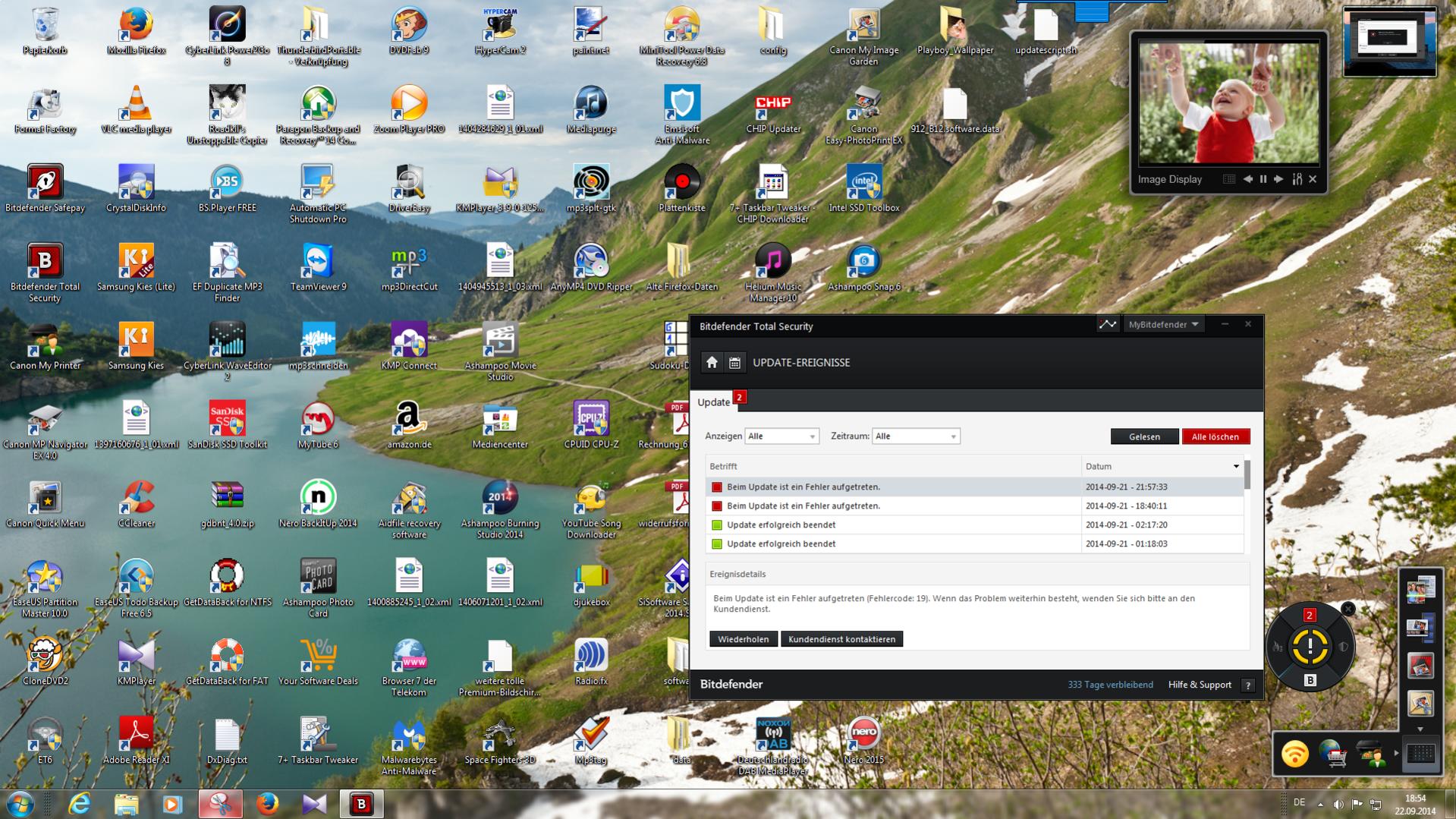Select the failed update event from 18:40:11
The image size is (1456, 819).
pyautogui.click(x=974, y=506)
